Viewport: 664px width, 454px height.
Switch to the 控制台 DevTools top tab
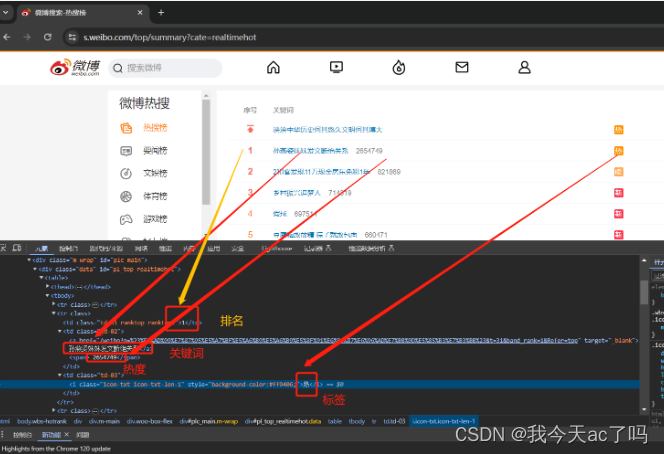click(x=68, y=249)
